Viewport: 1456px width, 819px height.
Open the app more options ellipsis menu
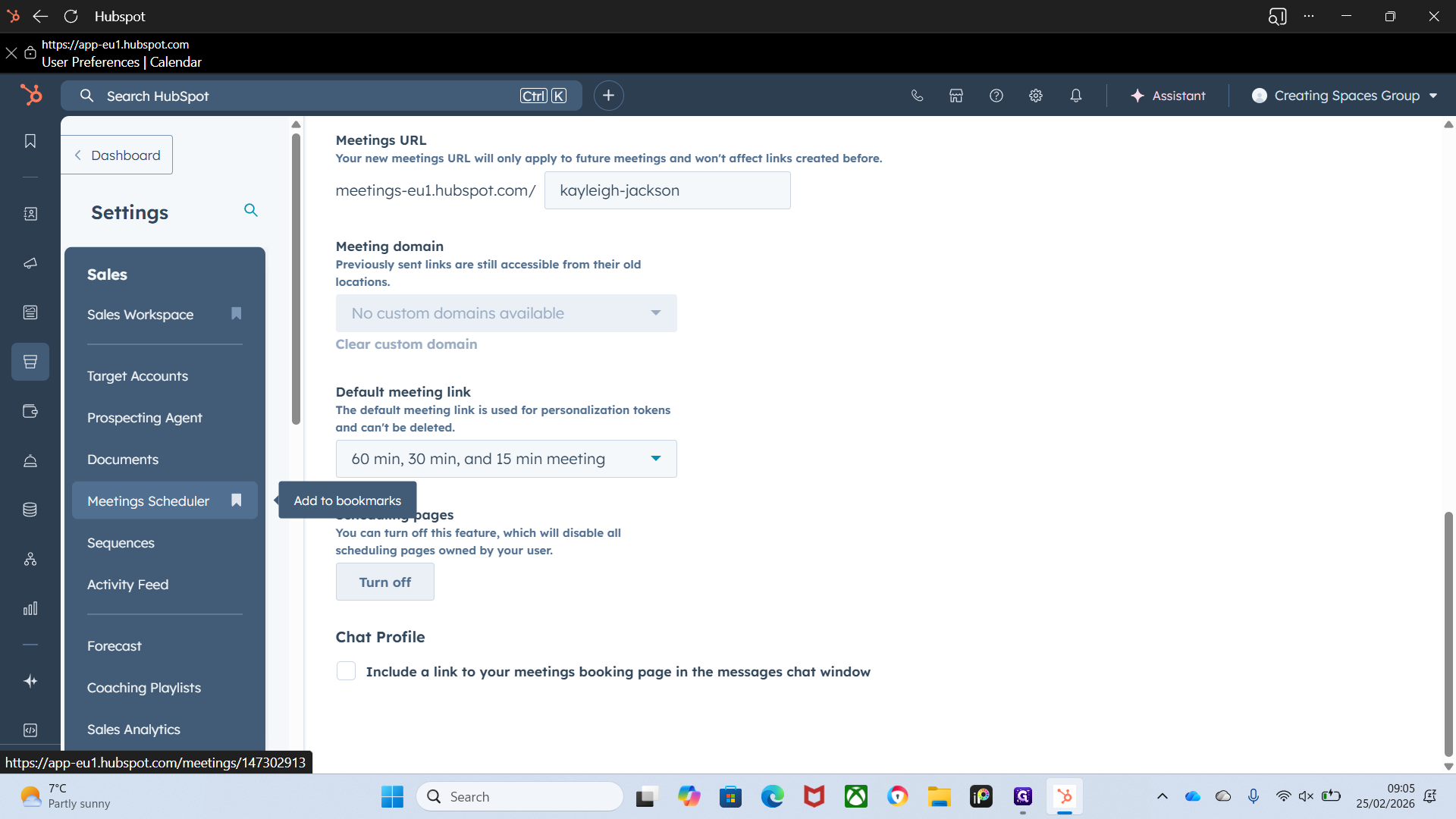pyautogui.click(x=1309, y=16)
